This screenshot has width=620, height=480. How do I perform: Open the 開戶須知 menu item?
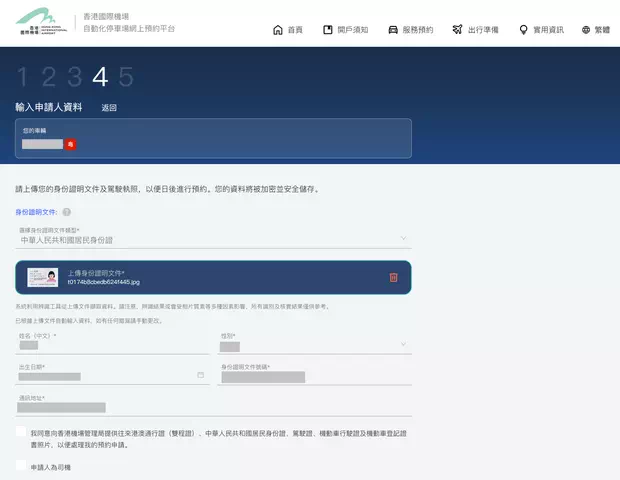tap(346, 30)
